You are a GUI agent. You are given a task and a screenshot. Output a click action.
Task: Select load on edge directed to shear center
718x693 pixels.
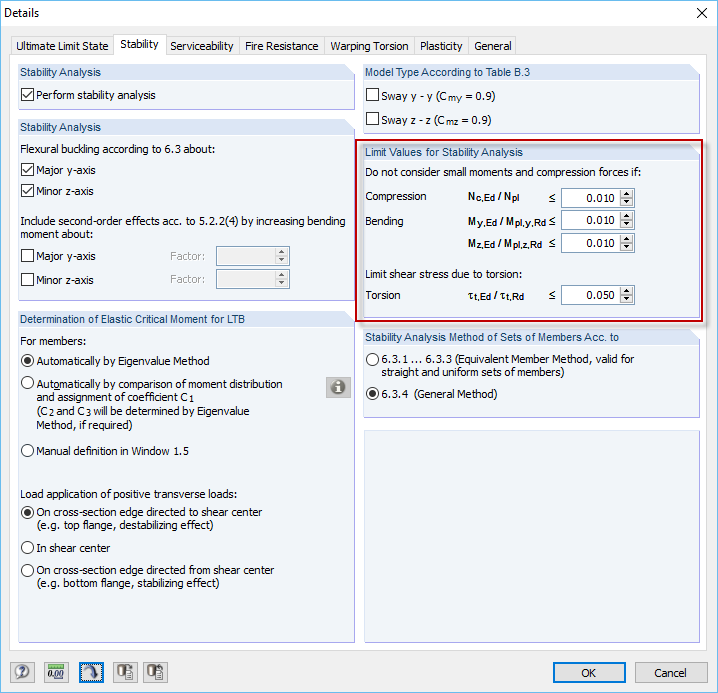[x=27, y=512]
